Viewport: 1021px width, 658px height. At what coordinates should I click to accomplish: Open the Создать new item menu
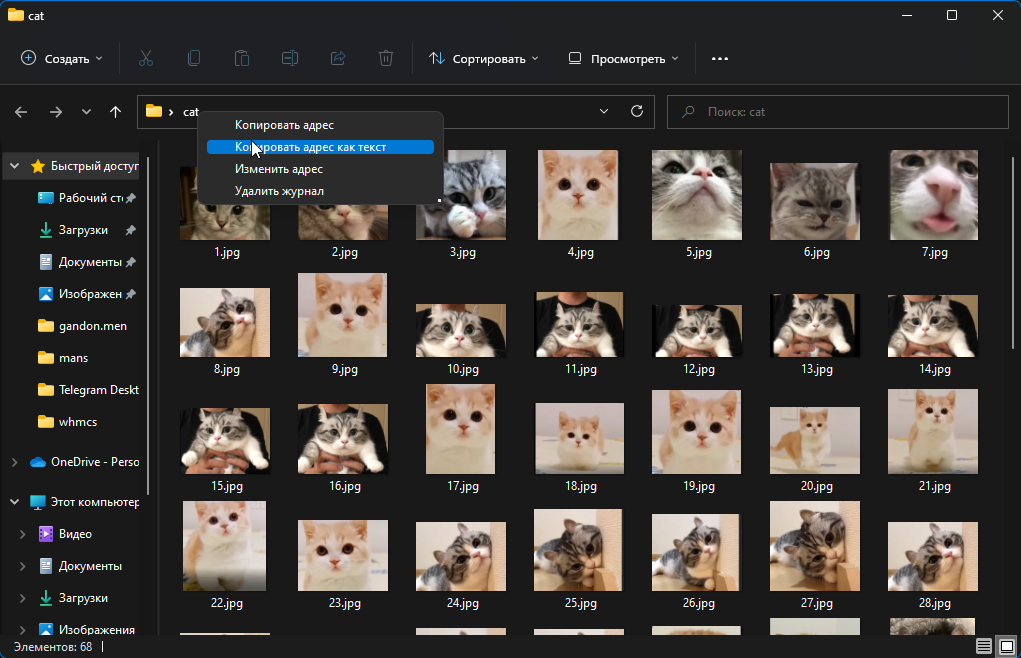click(62, 59)
